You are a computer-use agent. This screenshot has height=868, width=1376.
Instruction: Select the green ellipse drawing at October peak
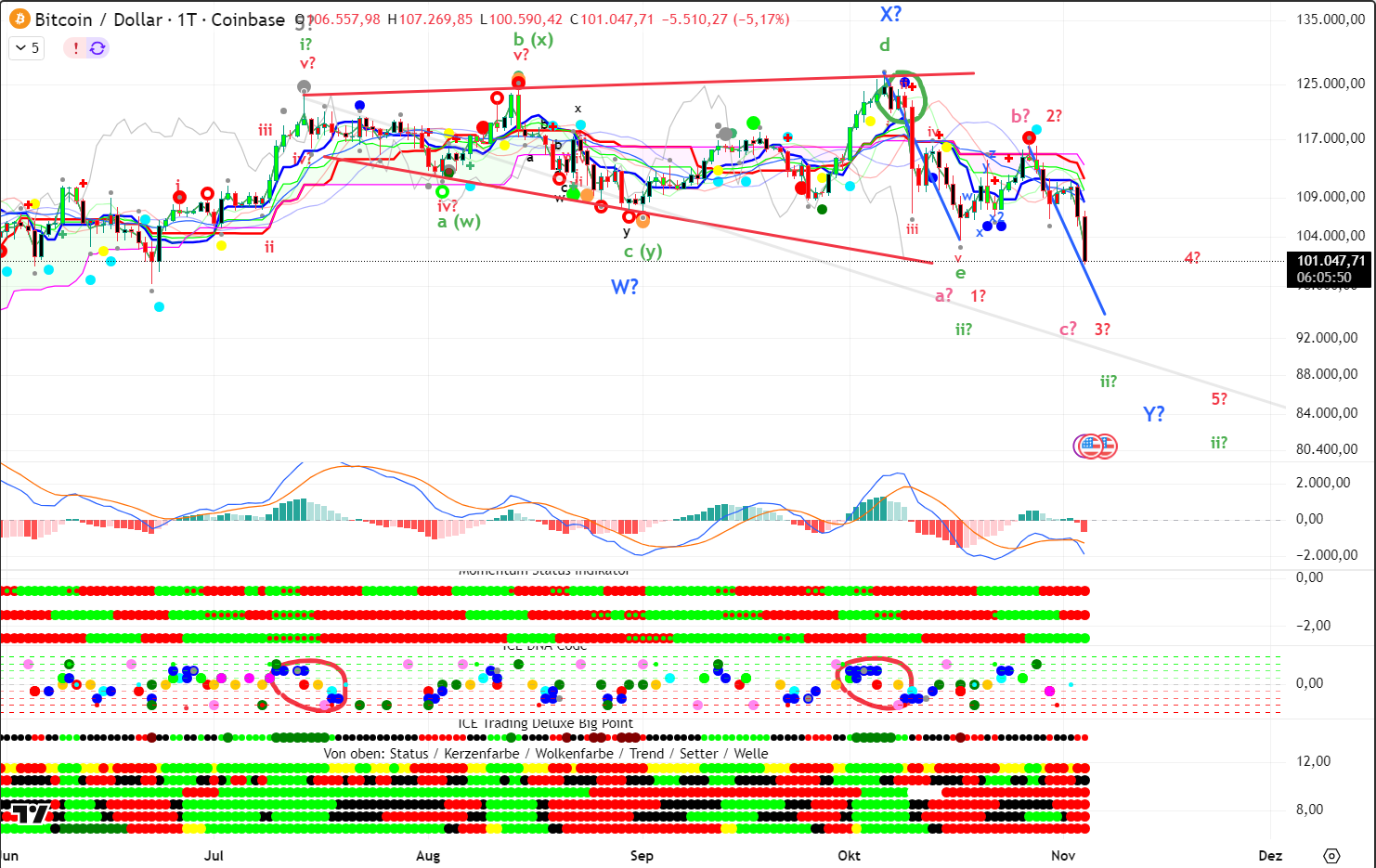pos(901,97)
